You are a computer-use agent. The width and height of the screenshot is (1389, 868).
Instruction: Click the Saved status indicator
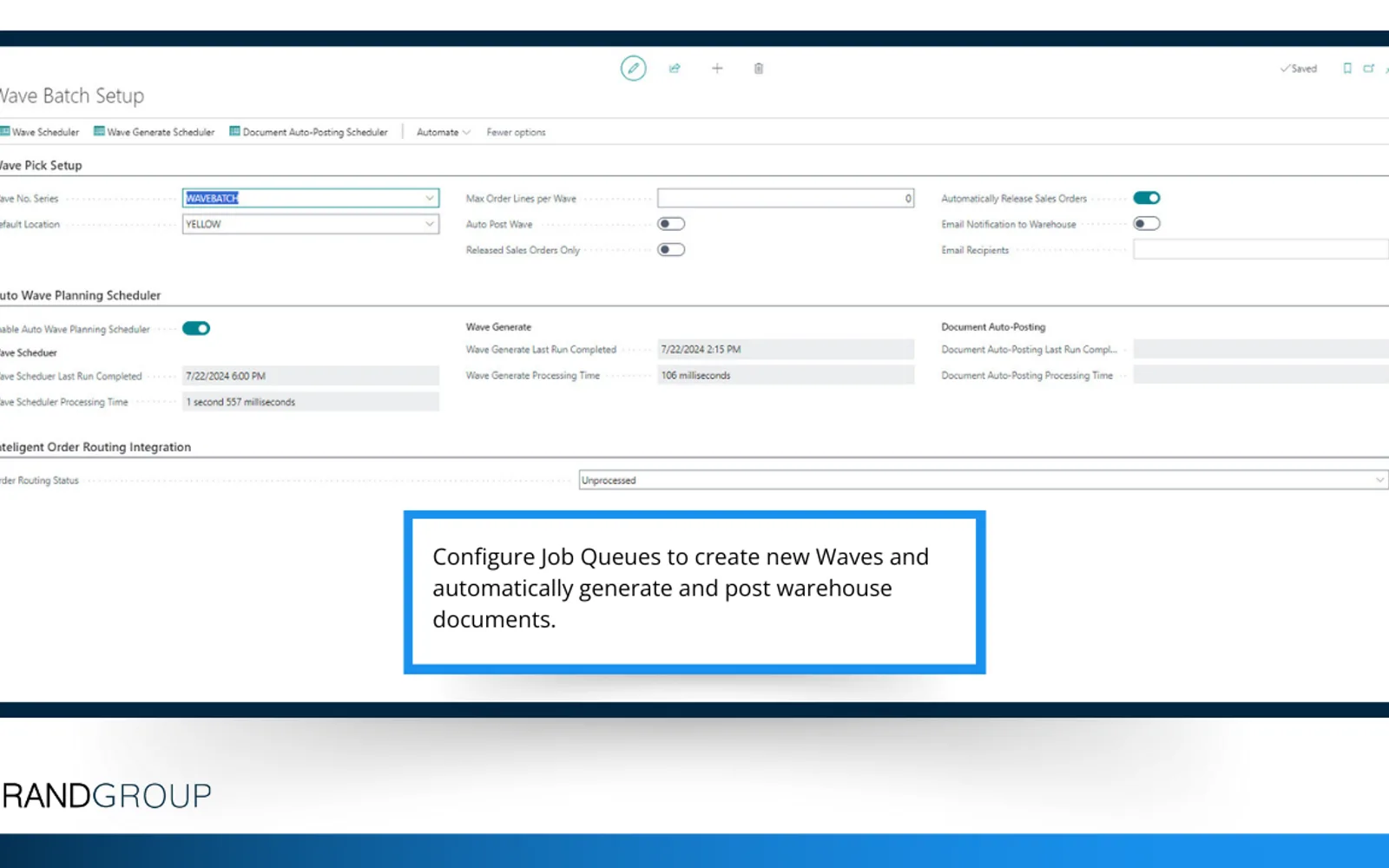[1299, 69]
